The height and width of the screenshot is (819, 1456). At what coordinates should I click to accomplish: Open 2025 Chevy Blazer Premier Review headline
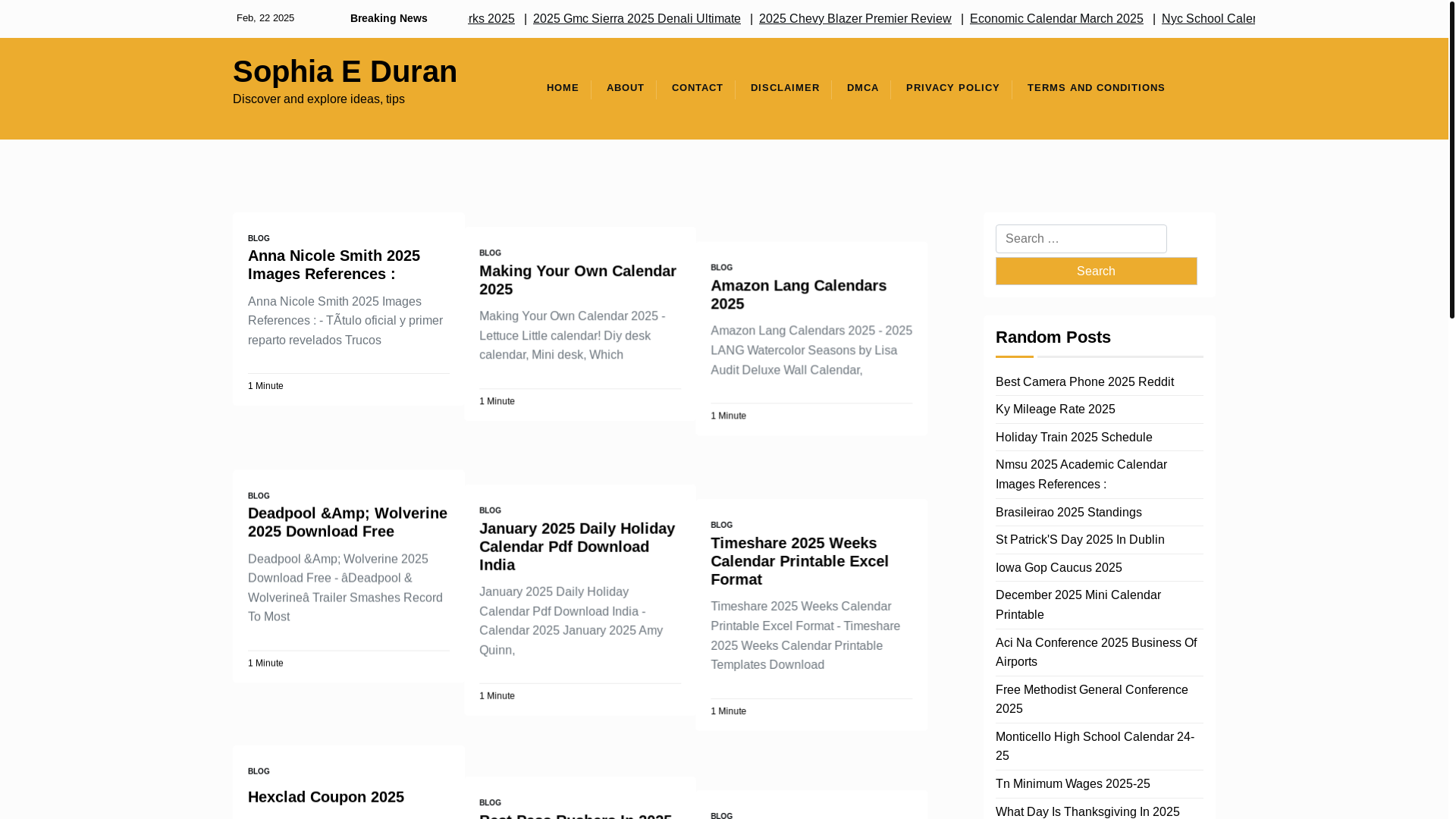pyautogui.click(x=855, y=18)
